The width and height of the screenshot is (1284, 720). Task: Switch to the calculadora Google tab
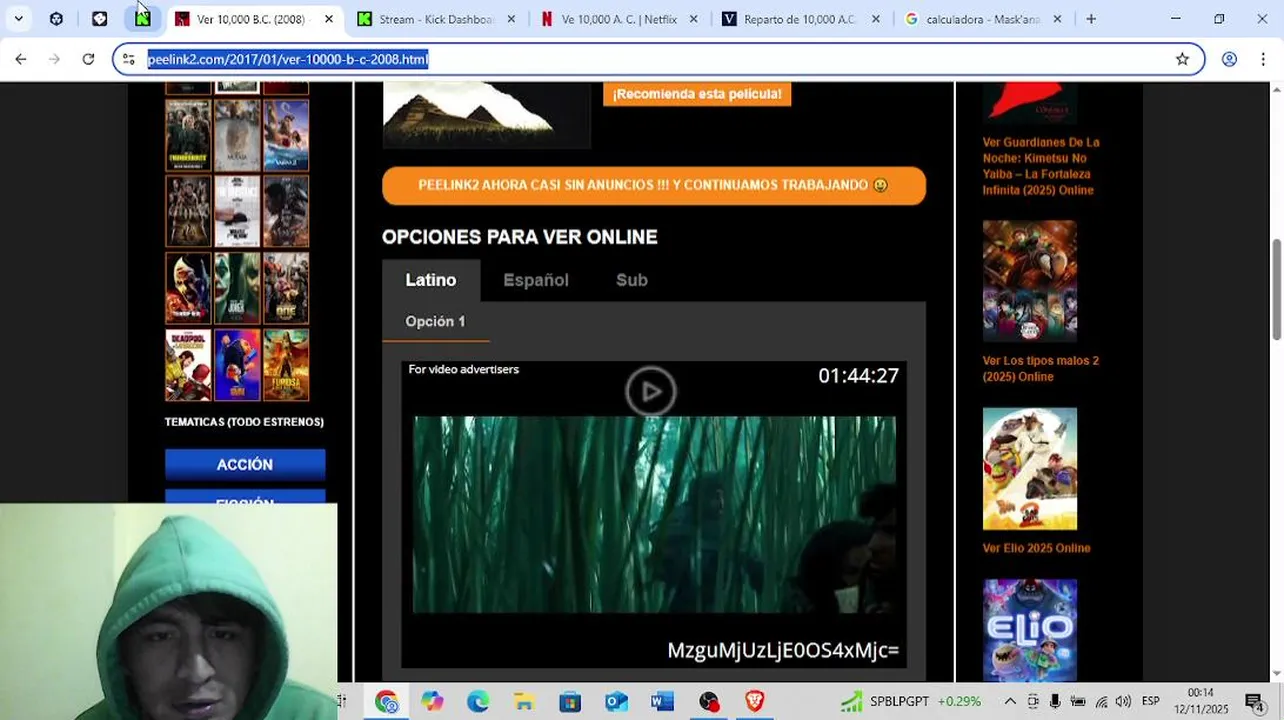pyautogui.click(x=984, y=19)
